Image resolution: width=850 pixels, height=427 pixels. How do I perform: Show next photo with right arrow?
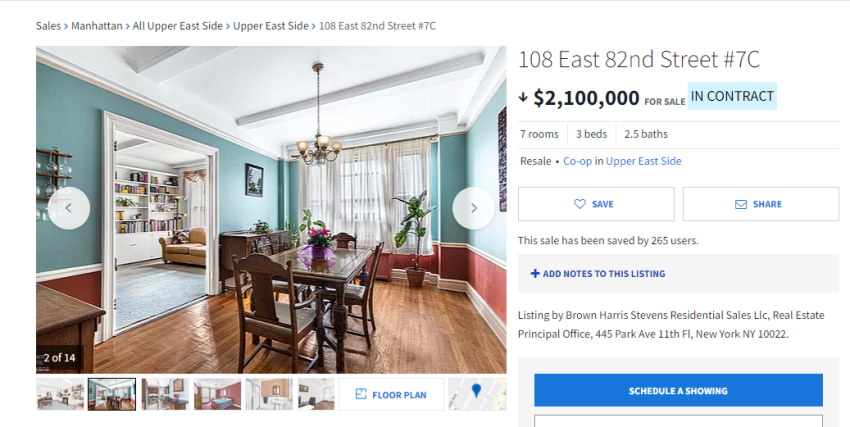(474, 208)
